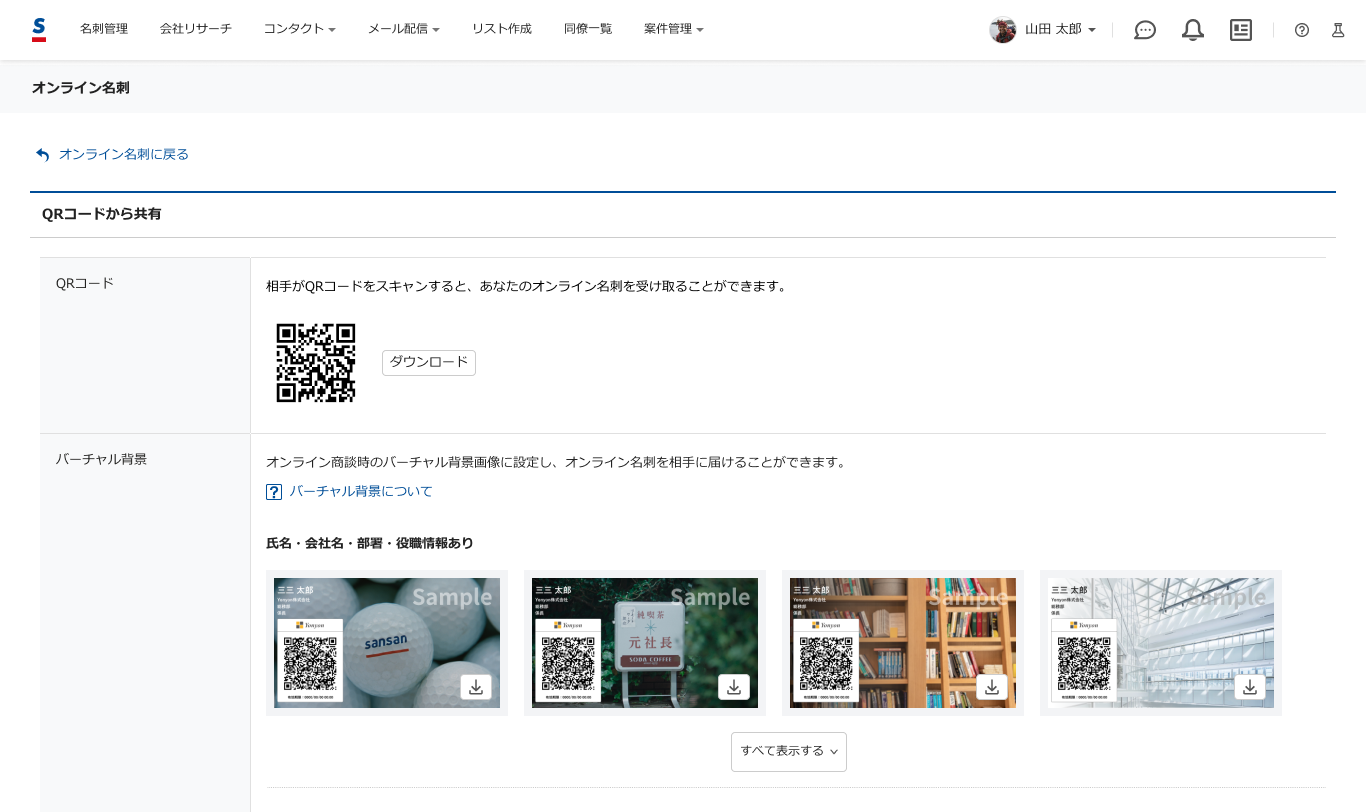The height and width of the screenshot is (812, 1366).
Task: Open the chat messages icon
Action: [1145, 30]
